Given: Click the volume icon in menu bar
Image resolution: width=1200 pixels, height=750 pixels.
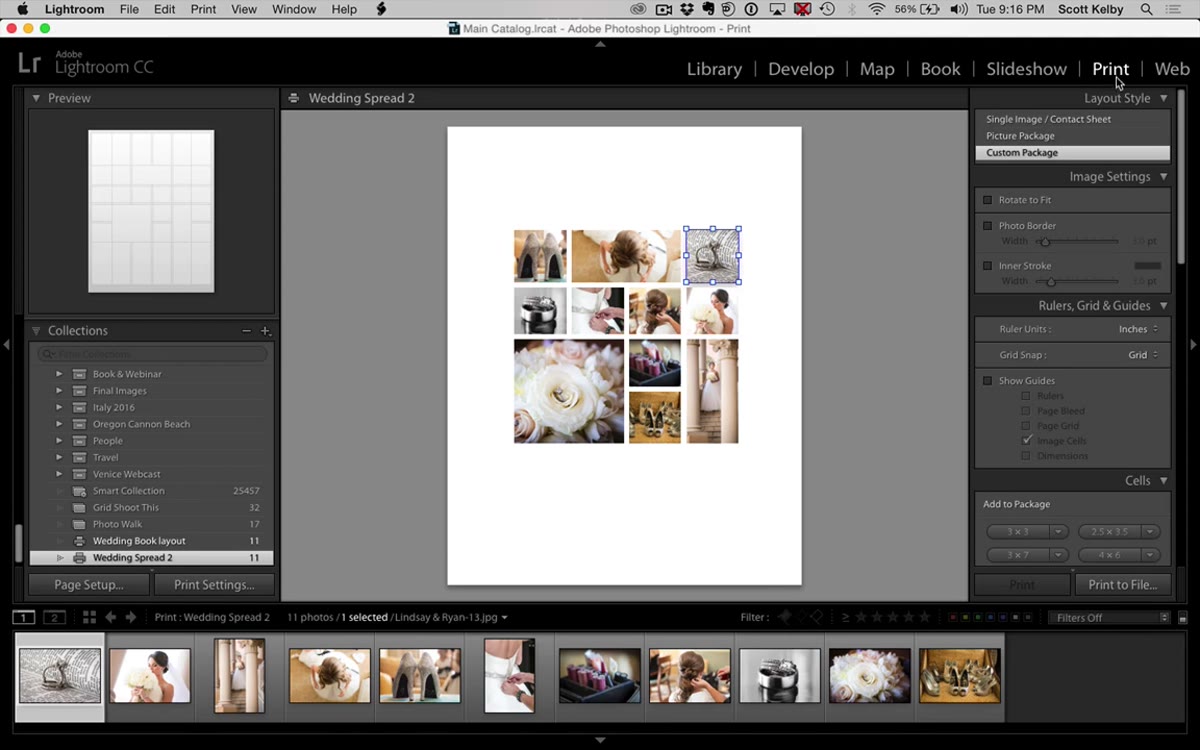Looking at the screenshot, I should [959, 9].
